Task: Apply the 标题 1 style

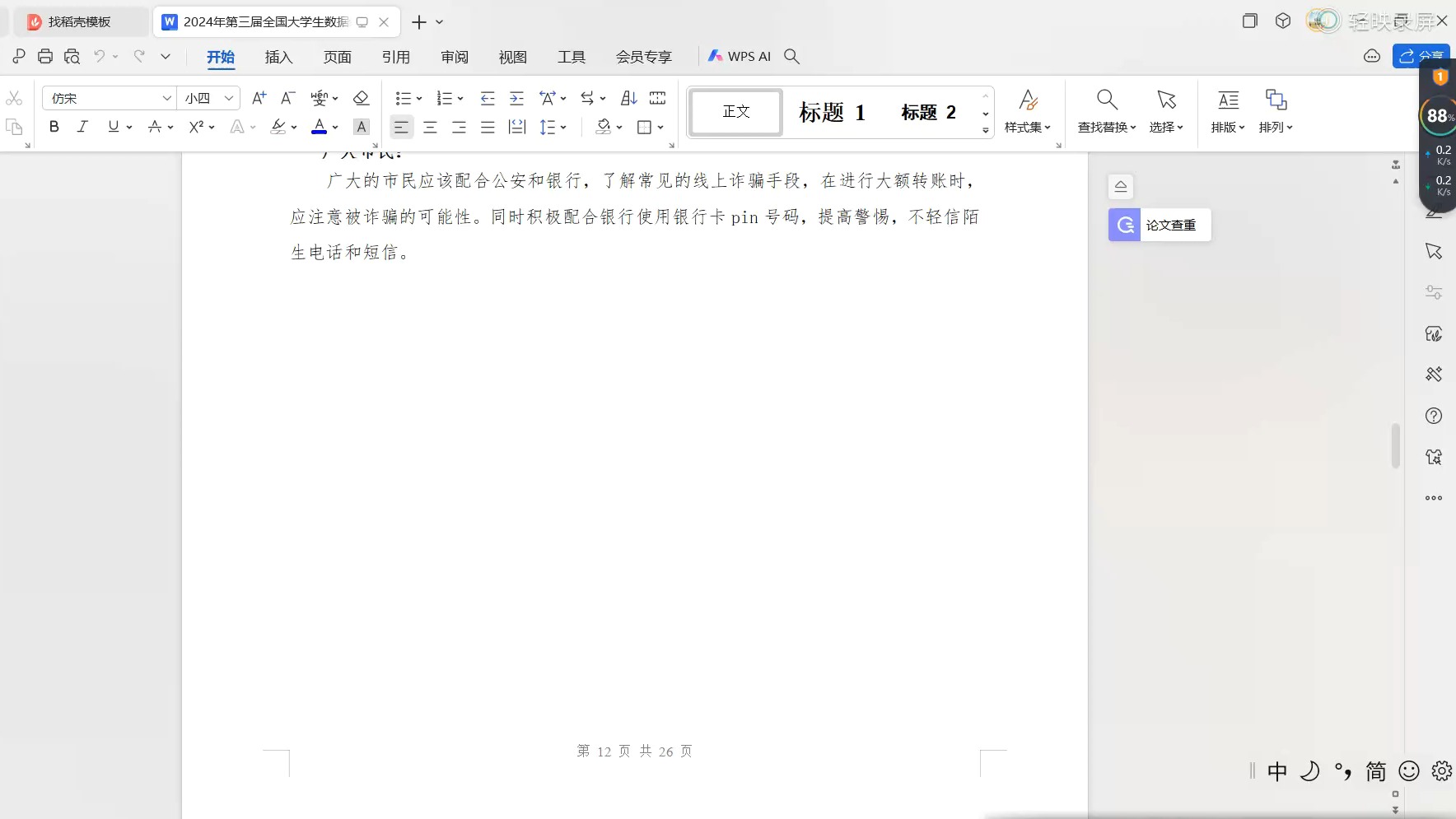Action: point(830,112)
